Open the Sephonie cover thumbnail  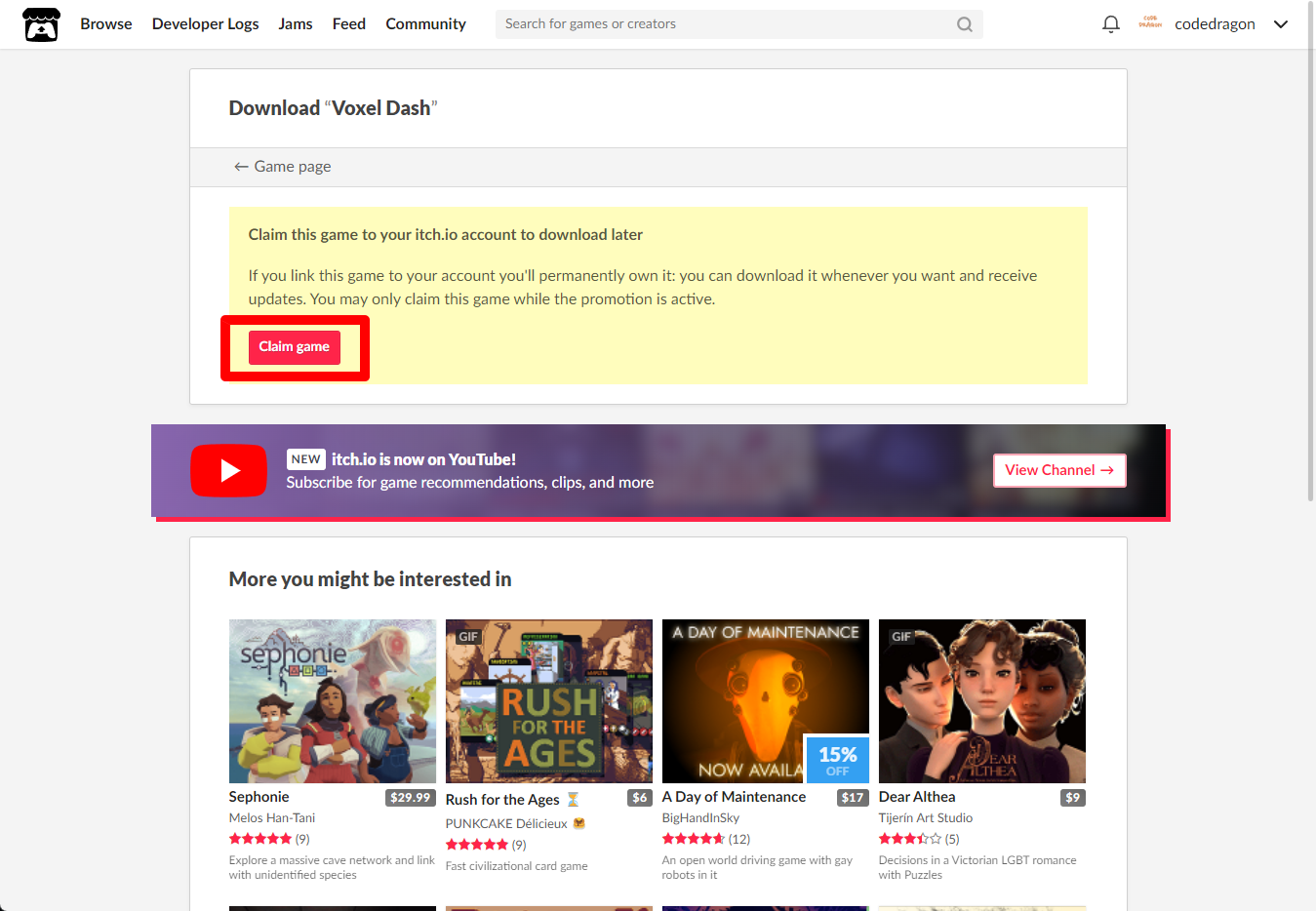pos(333,701)
